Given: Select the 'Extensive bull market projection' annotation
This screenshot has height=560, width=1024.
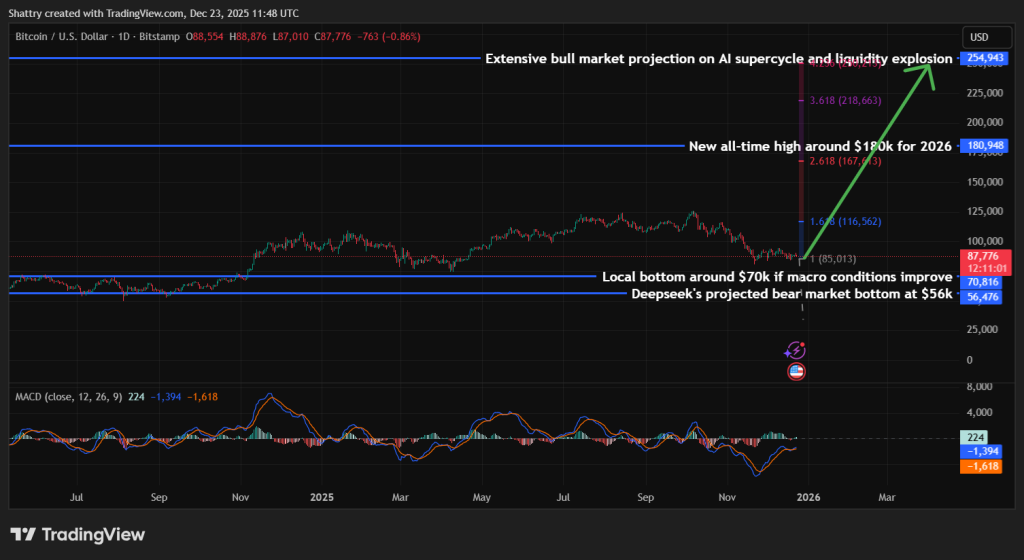Looking at the screenshot, I should (718, 59).
